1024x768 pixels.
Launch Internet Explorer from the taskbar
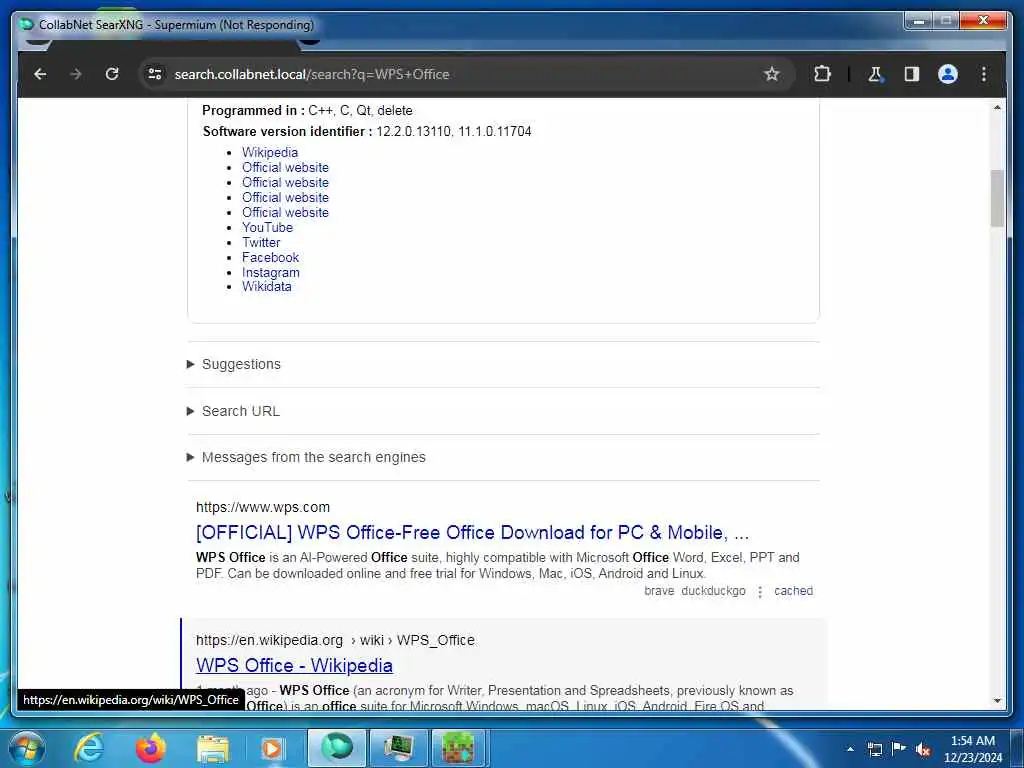(x=89, y=748)
